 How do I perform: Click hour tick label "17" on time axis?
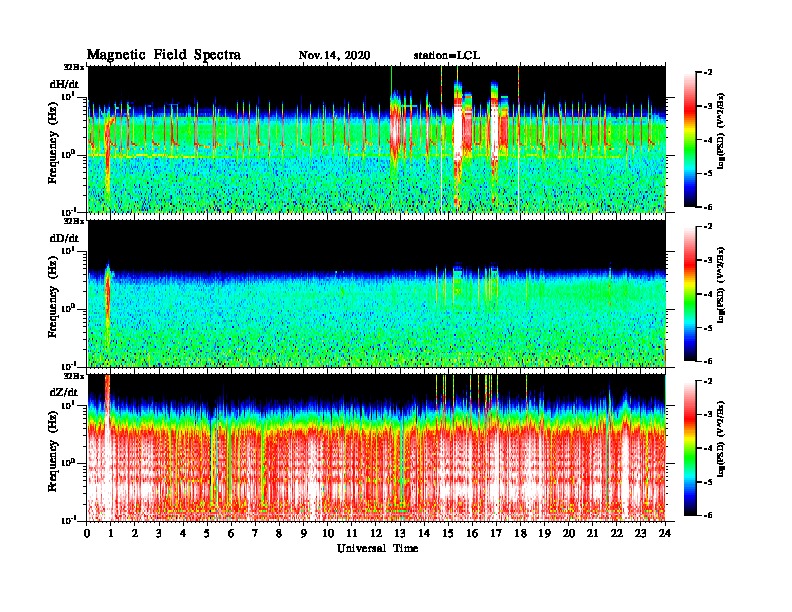[x=497, y=533]
